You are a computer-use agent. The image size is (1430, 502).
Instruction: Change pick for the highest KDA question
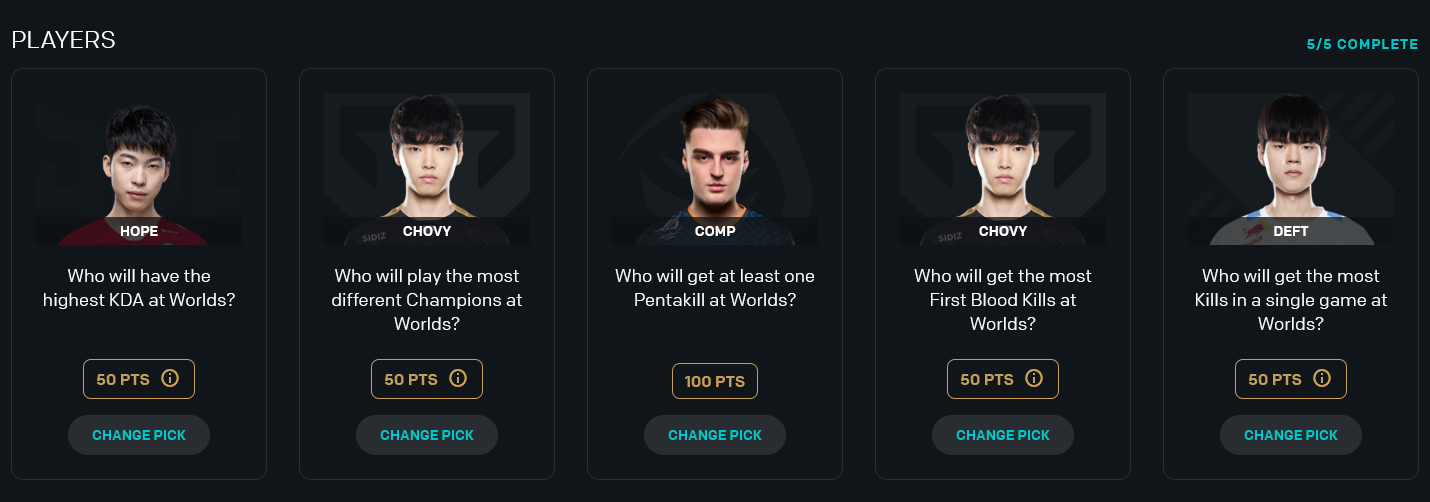point(139,435)
